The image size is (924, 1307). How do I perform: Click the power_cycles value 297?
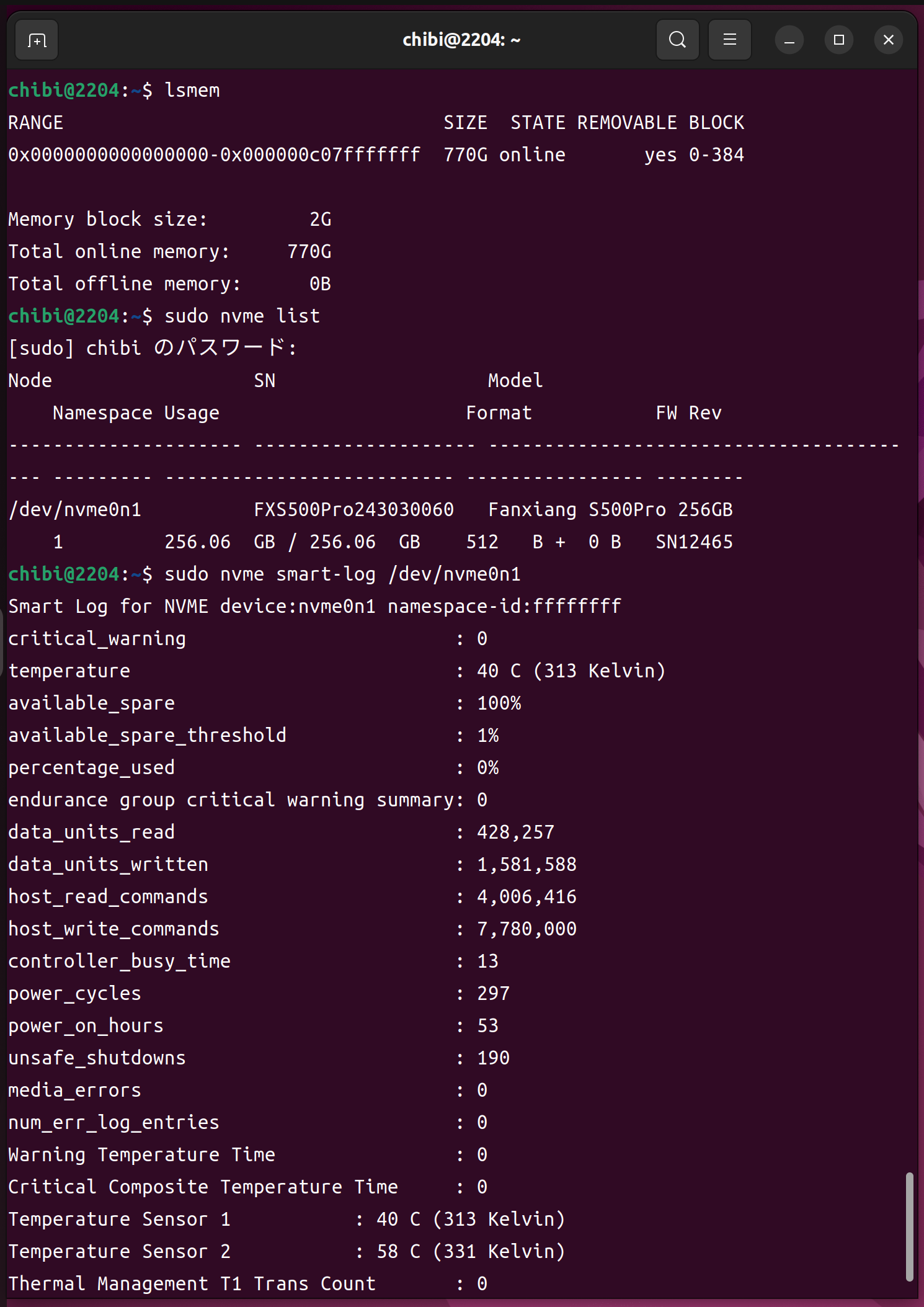click(x=493, y=994)
